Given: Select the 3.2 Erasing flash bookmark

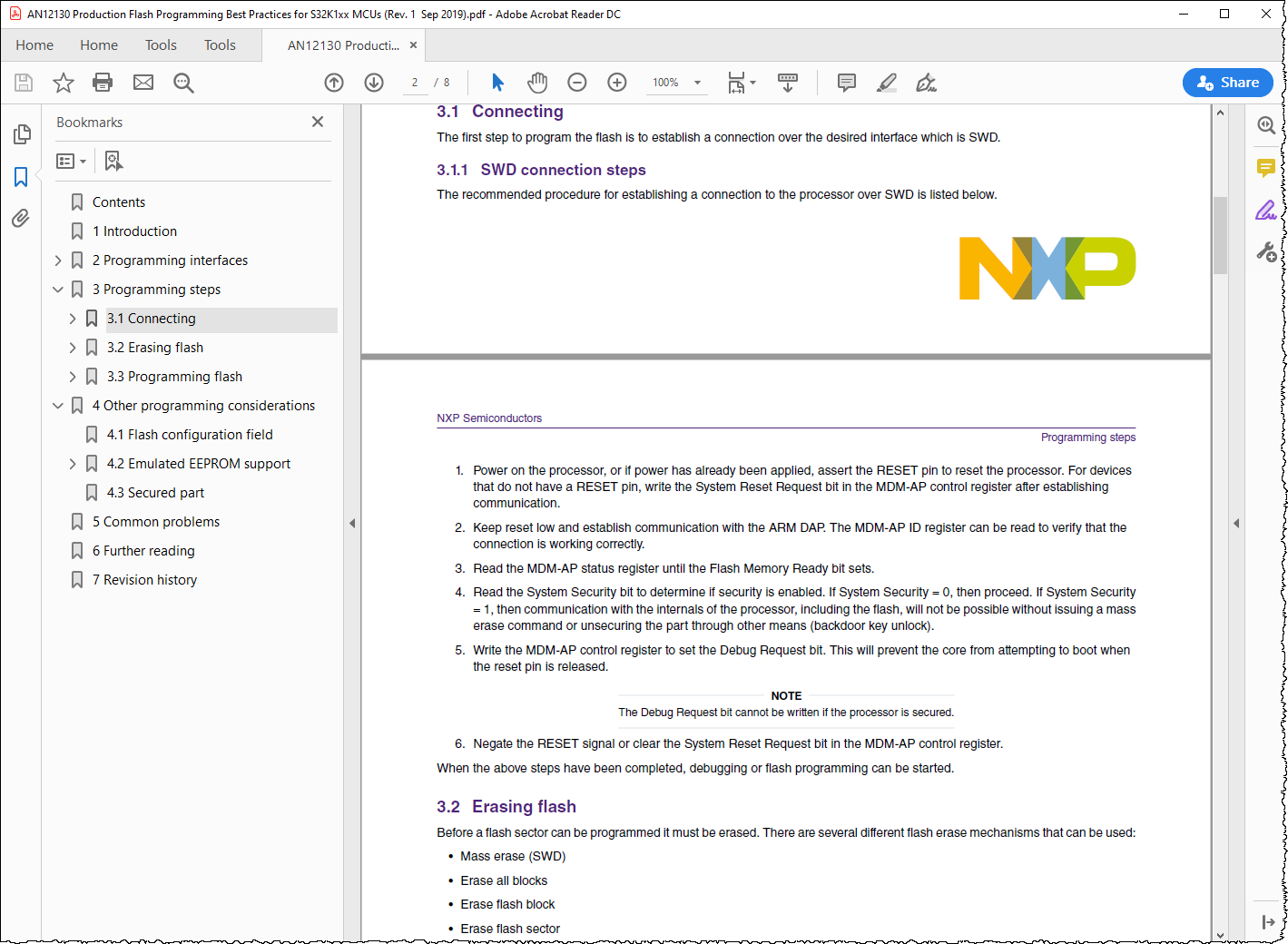Looking at the screenshot, I should [x=155, y=347].
